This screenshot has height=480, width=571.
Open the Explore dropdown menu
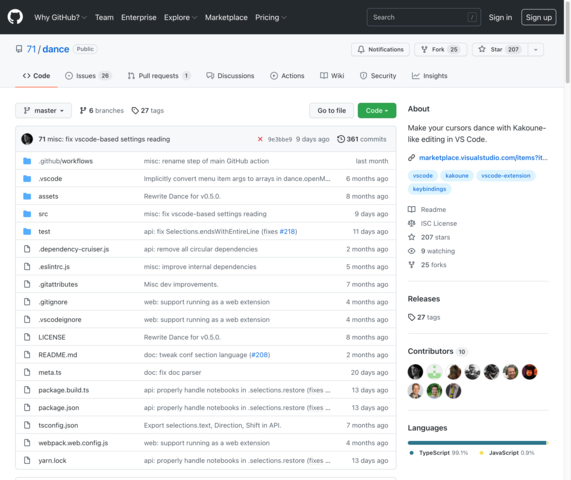click(180, 17)
